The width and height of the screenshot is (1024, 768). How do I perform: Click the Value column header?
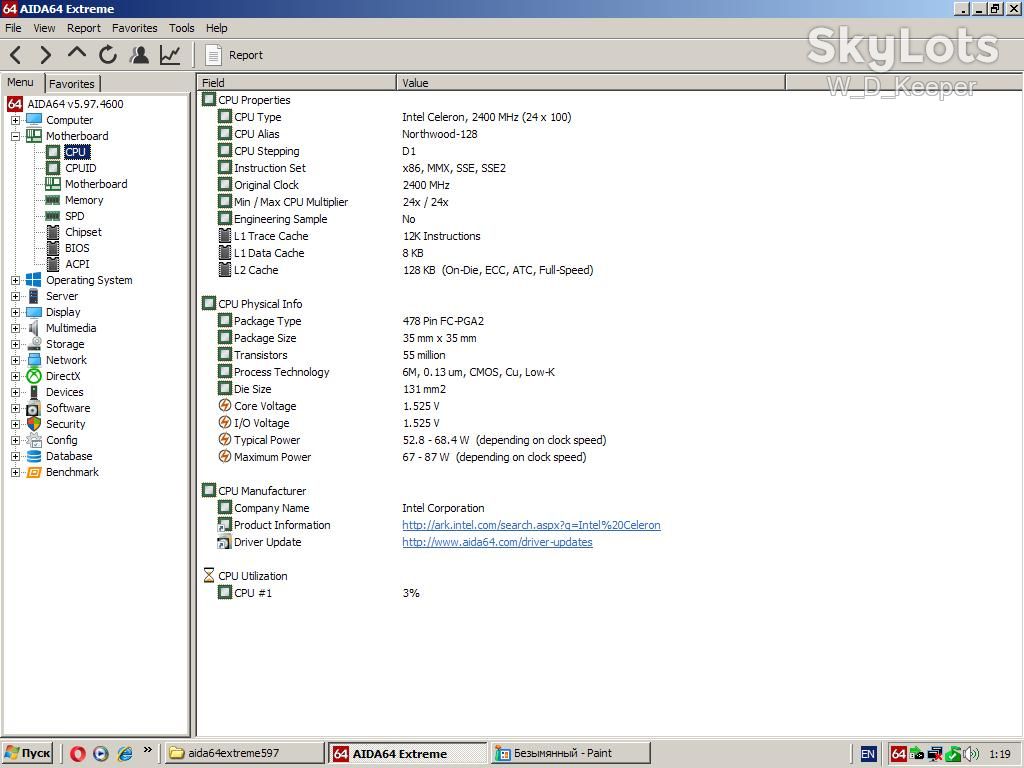point(590,83)
